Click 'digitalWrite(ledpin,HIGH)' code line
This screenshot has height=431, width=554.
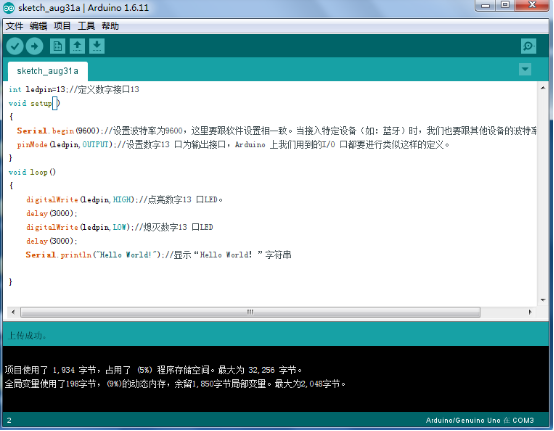(x=124, y=200)
